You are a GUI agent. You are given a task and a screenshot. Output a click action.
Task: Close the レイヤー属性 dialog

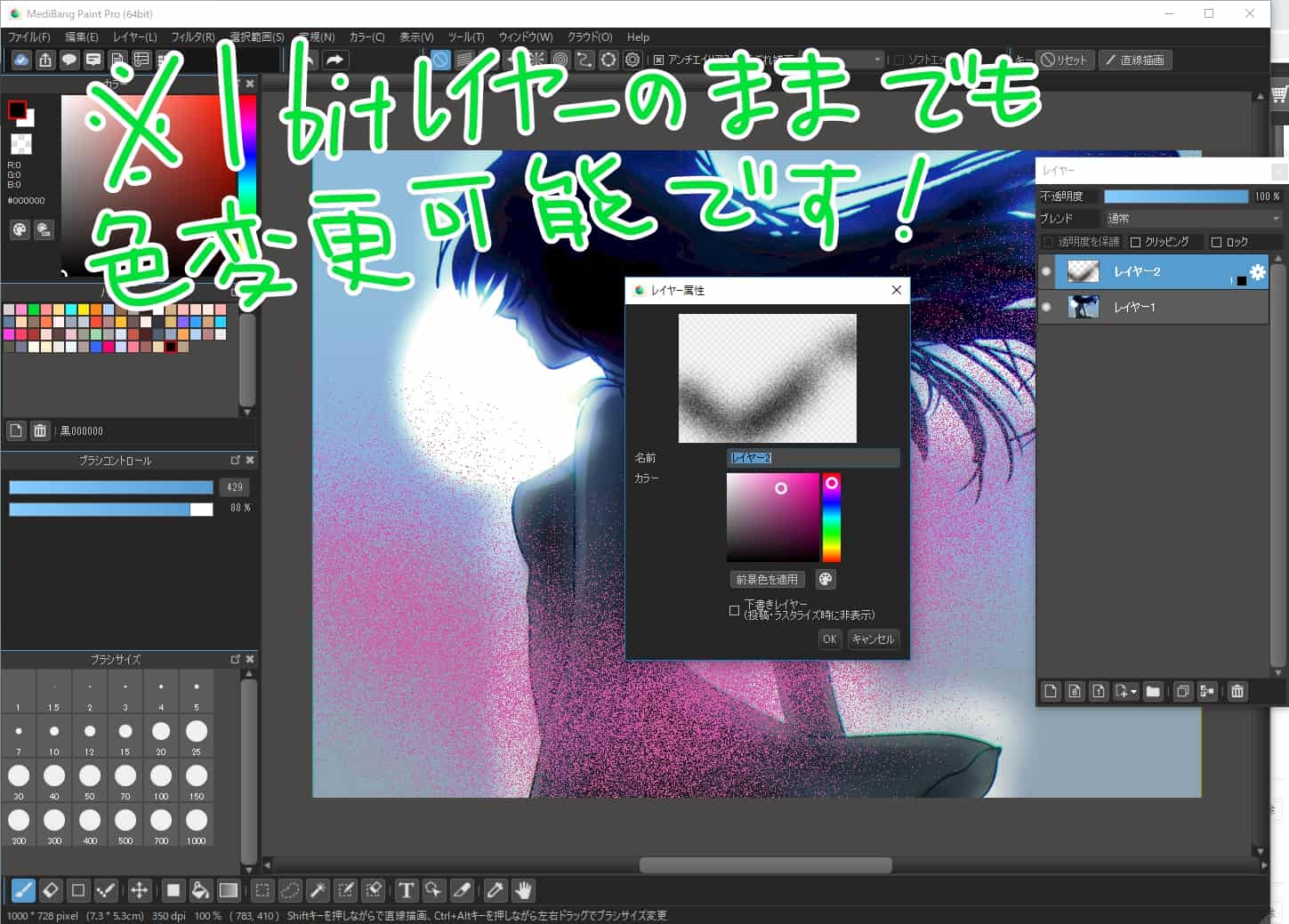[896, 290]
